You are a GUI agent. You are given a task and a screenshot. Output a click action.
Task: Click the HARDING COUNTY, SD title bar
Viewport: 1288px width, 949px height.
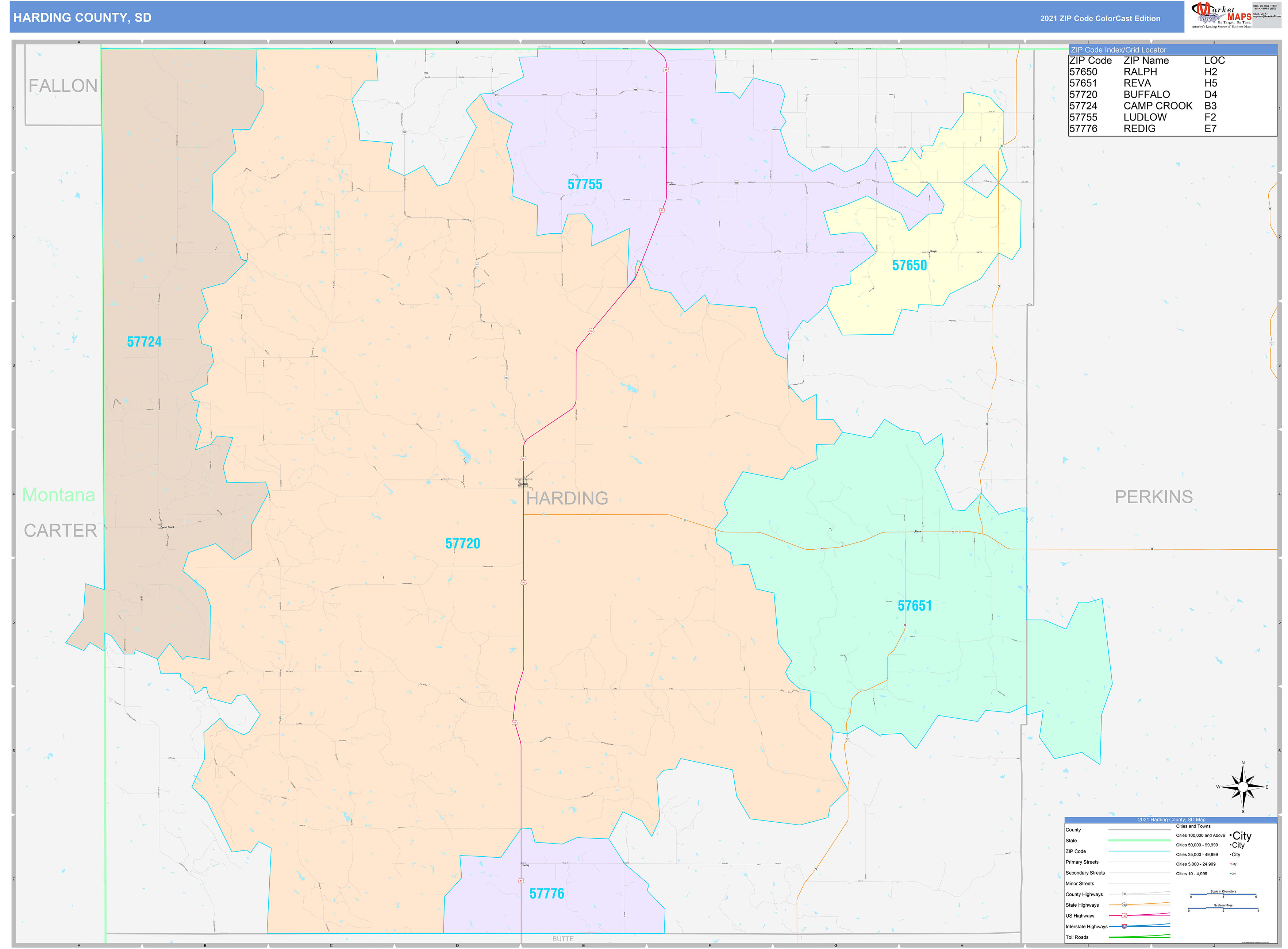pos(82,18)
